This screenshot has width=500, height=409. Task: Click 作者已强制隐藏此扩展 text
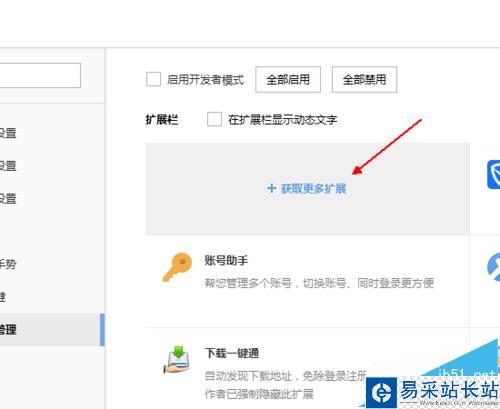tap(259, 394)
